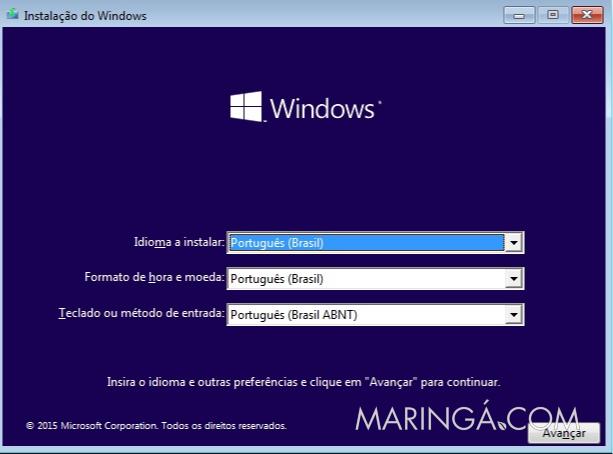The image size is (613, 454).
Task: Open the Idioma a instalar dropdown arrow
Action: [x=514, y=243]
